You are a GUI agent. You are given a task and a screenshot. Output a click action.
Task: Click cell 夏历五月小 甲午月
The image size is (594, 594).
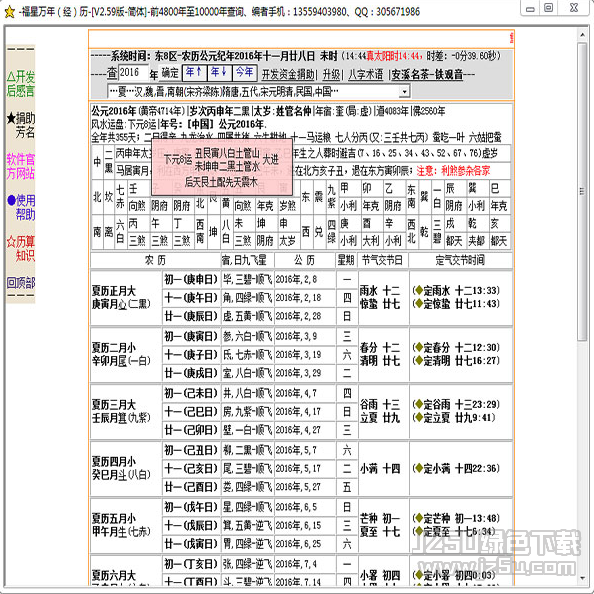(x=126, y=525)
